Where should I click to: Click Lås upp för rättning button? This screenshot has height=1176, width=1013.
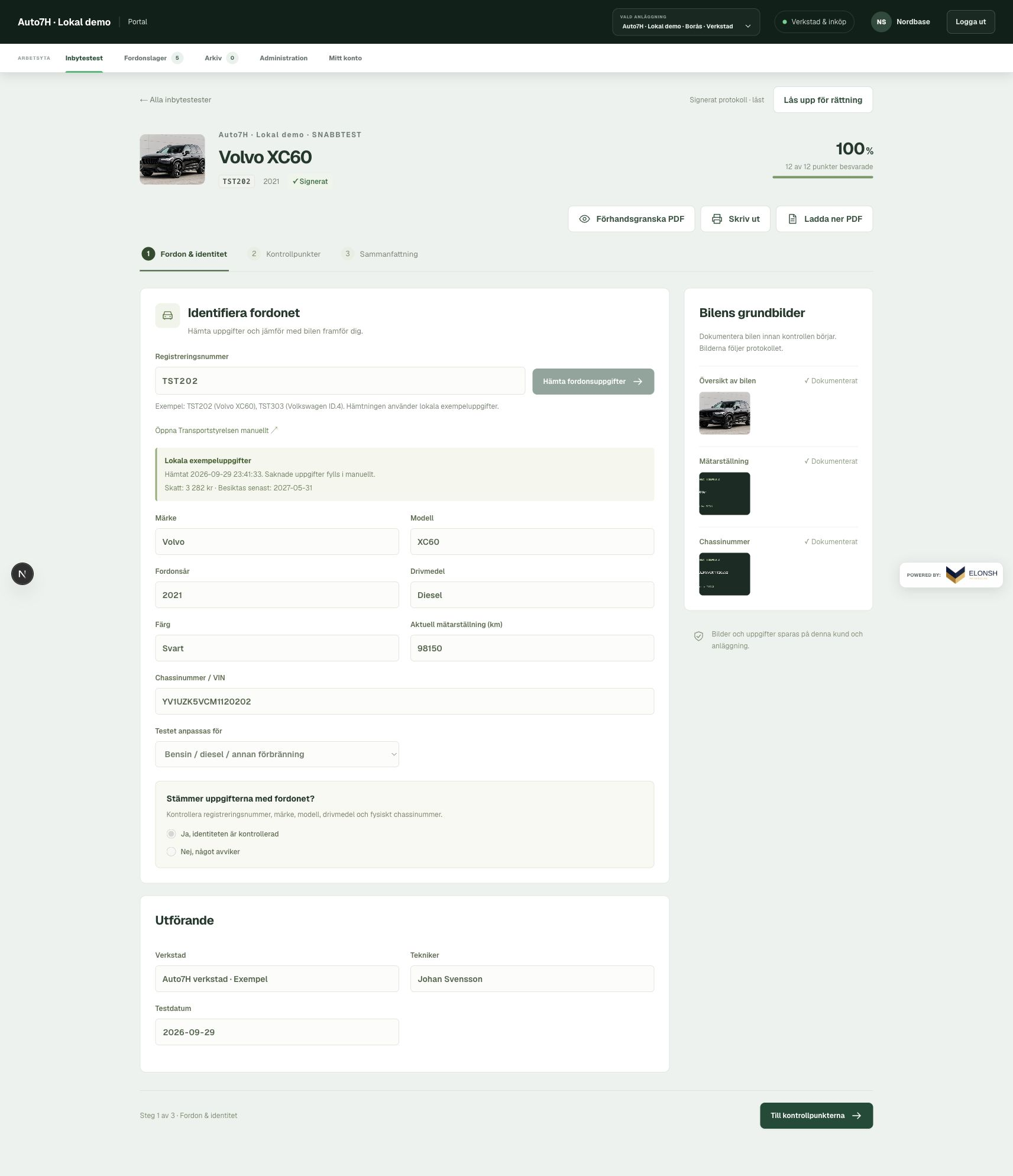823,100
